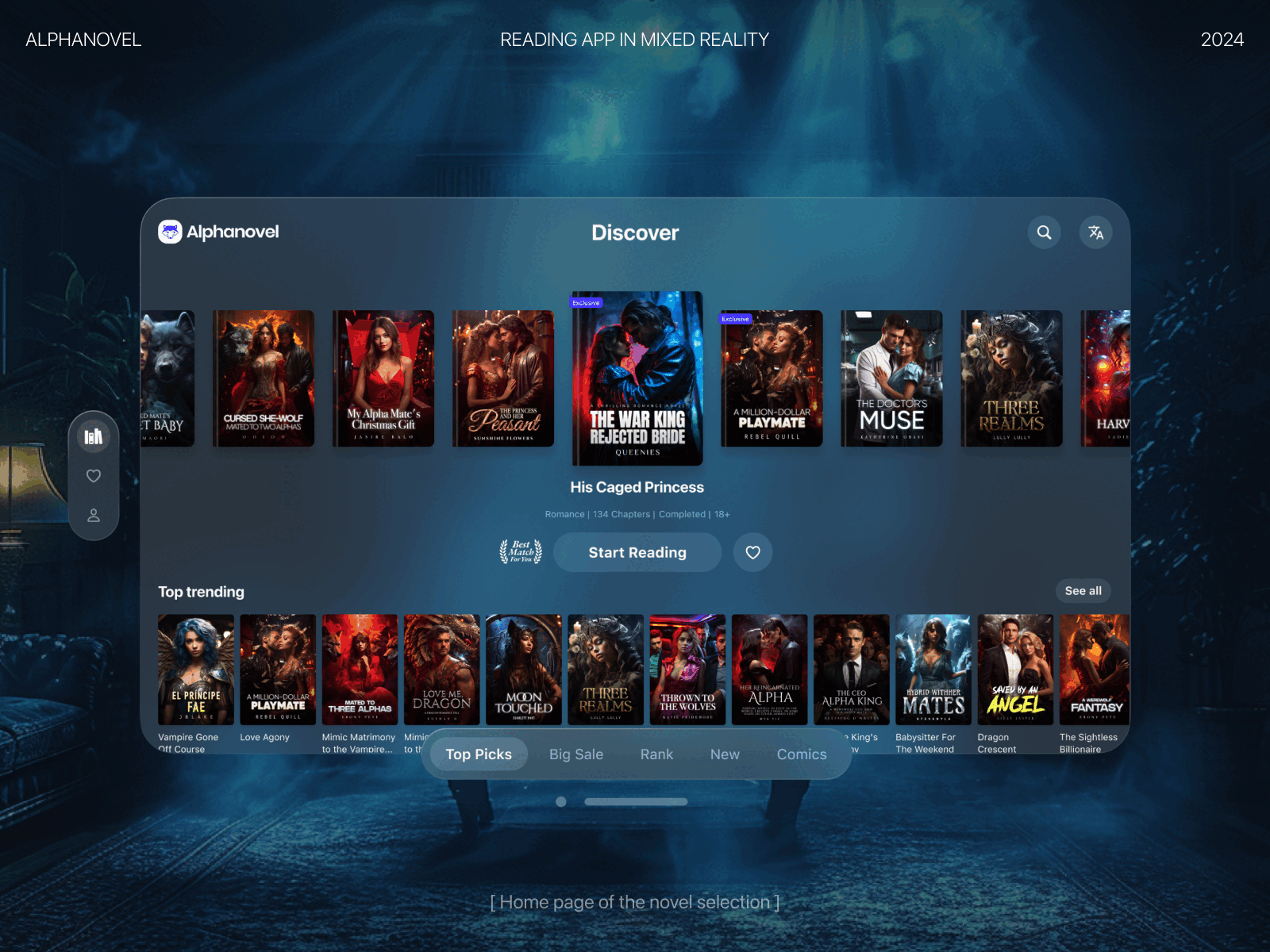Click the Start Reading button
The height and width of the screenshot is (952, 1270).
pos(637,552)
